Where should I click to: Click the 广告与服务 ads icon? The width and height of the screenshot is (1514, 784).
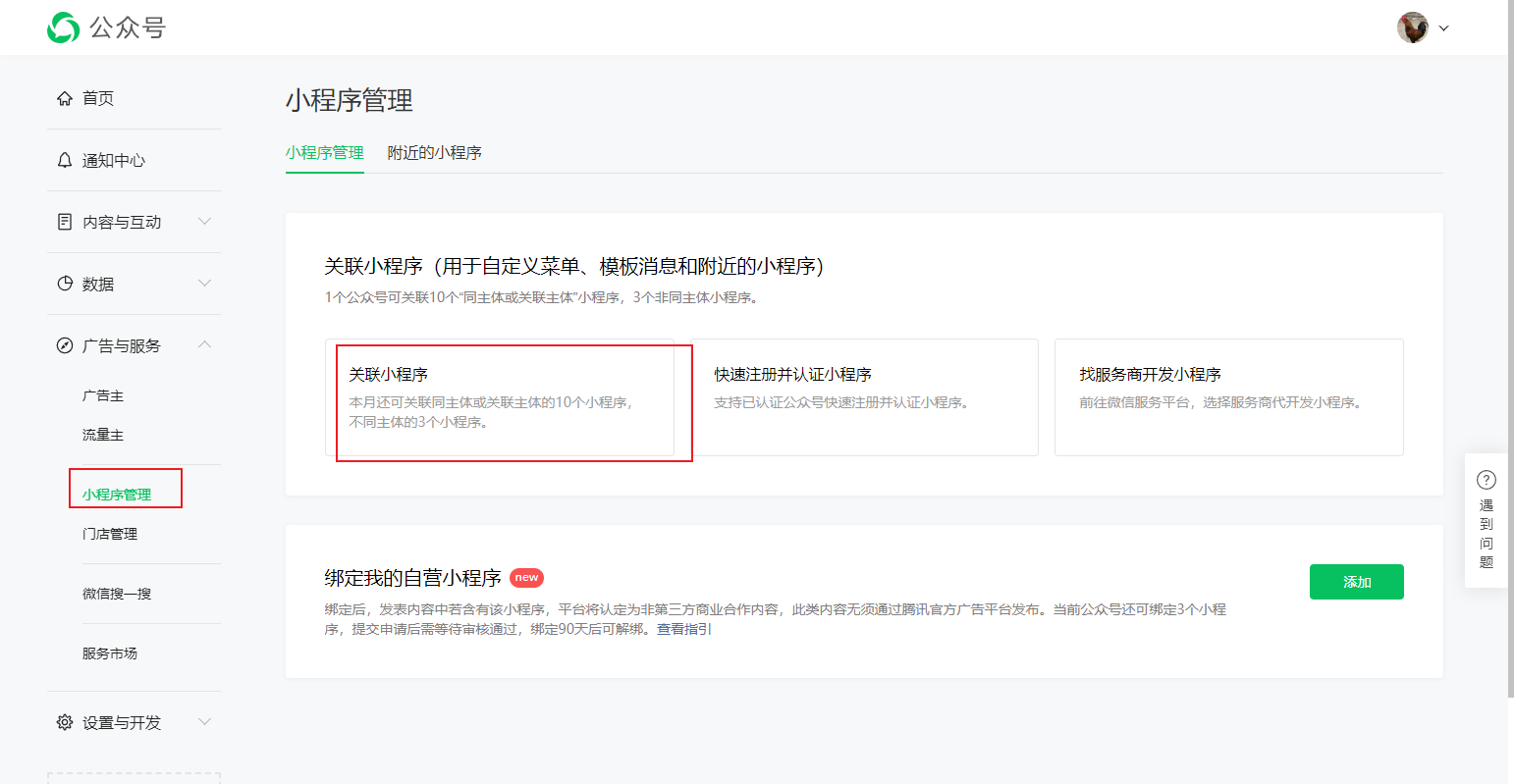(65, 345)
